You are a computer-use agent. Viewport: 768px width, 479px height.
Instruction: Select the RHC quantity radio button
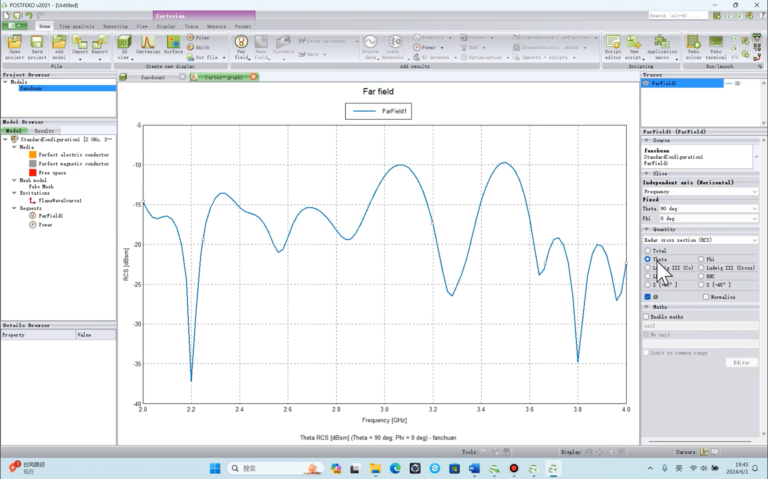point(701,276)
